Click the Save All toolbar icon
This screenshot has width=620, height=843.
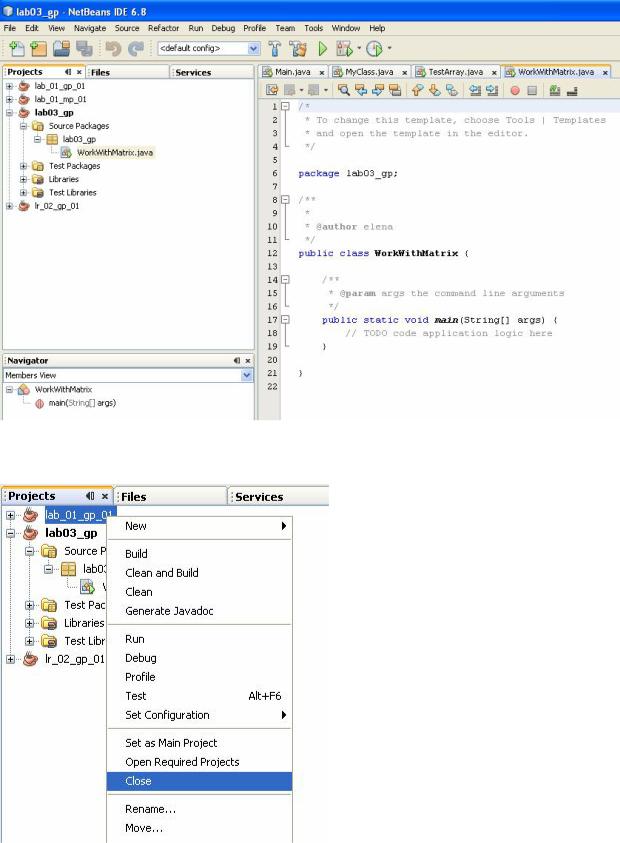84,49
